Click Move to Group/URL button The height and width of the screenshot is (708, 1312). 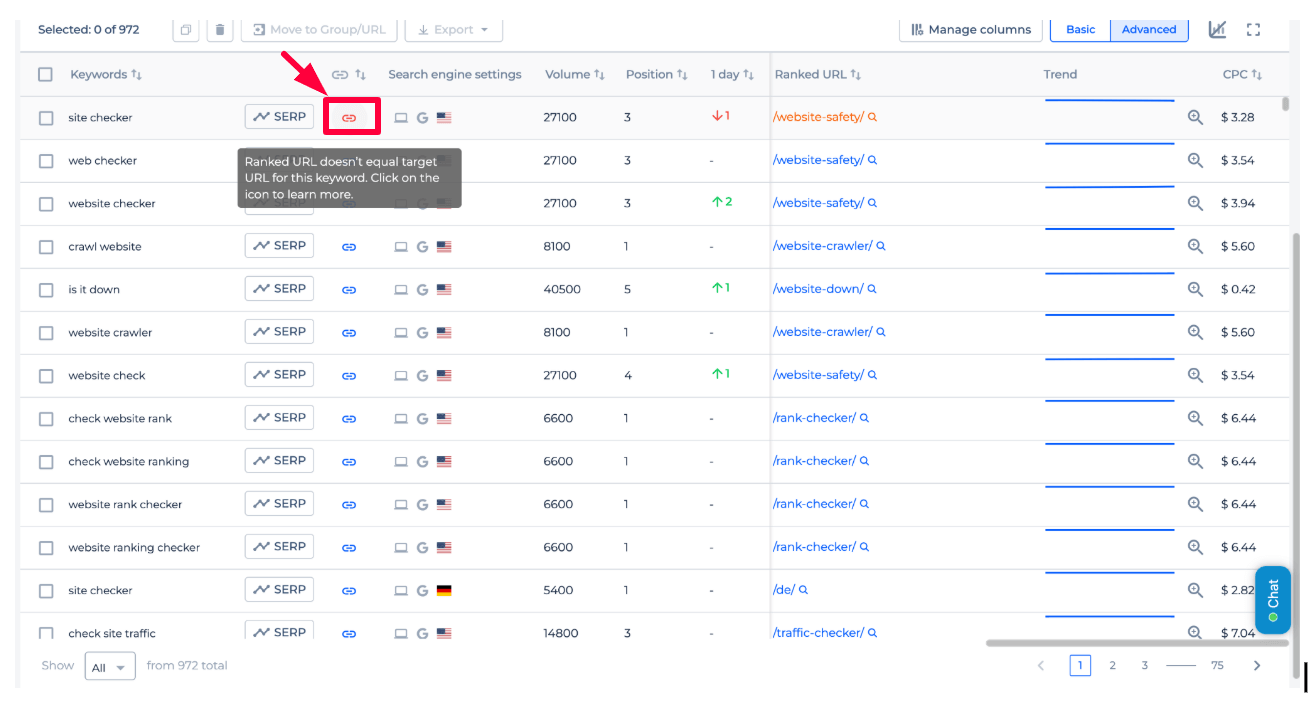[x=319, y=30]
